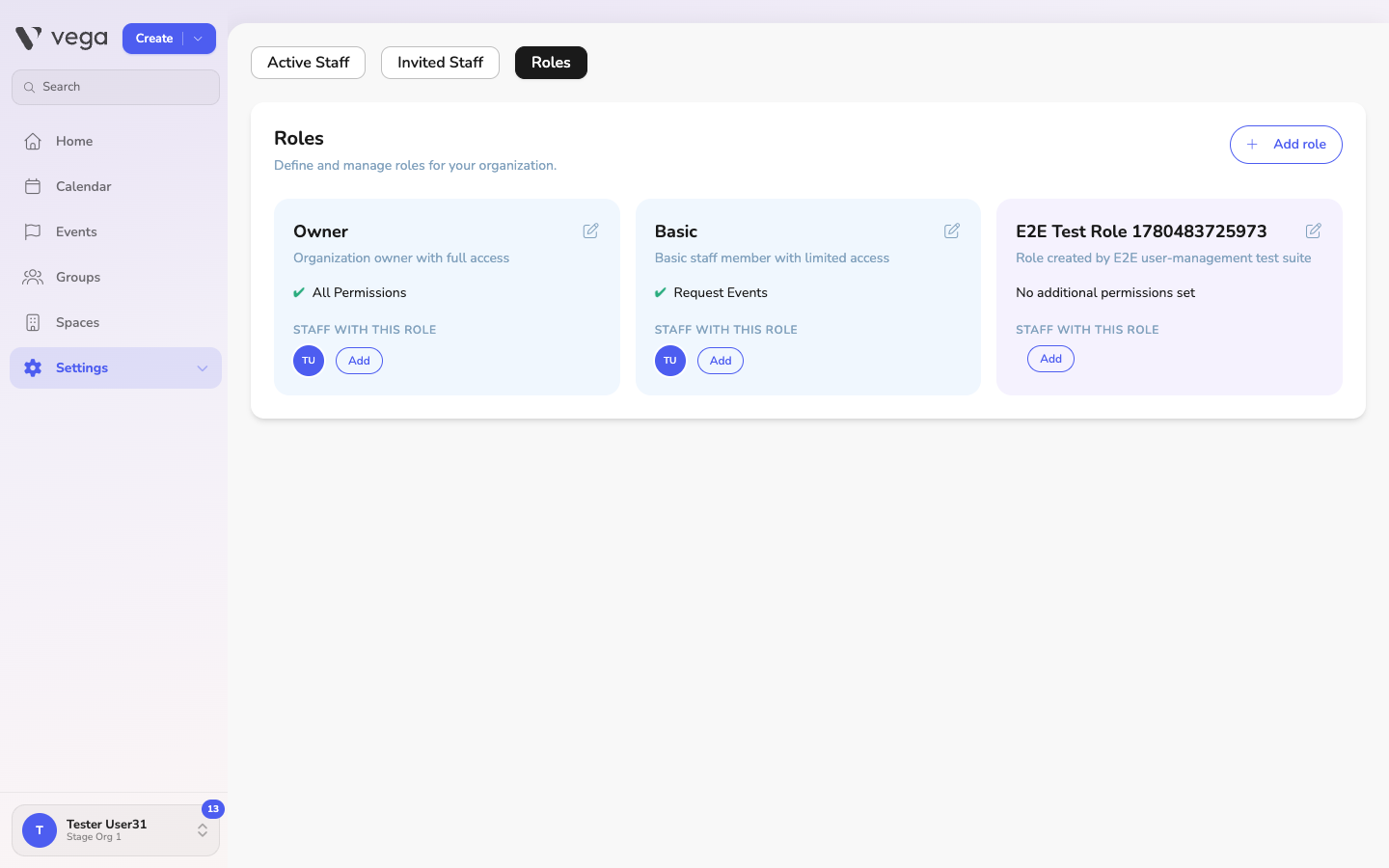Click the Groups people icon
1389x868 pixels.
[x=33, y=278]
